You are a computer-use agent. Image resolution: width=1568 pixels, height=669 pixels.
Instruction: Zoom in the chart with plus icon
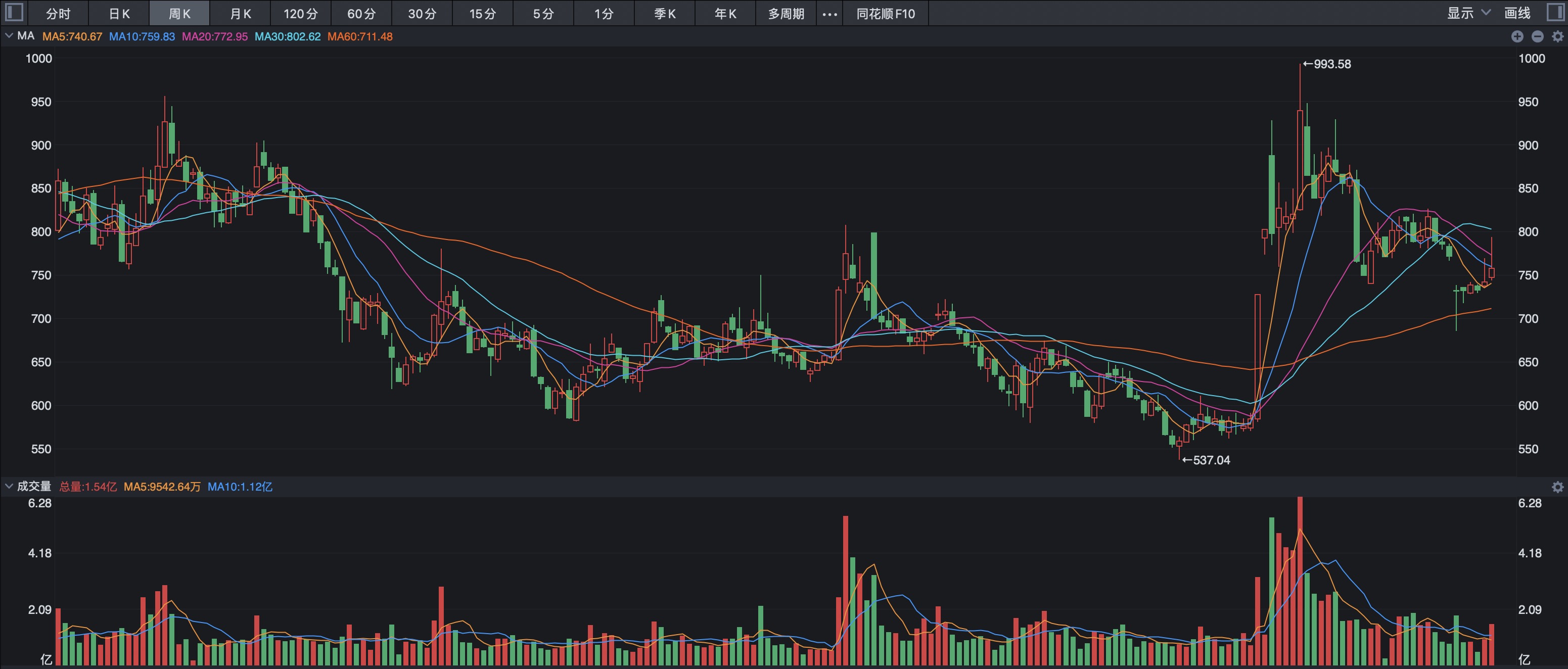pos(1517,36)
